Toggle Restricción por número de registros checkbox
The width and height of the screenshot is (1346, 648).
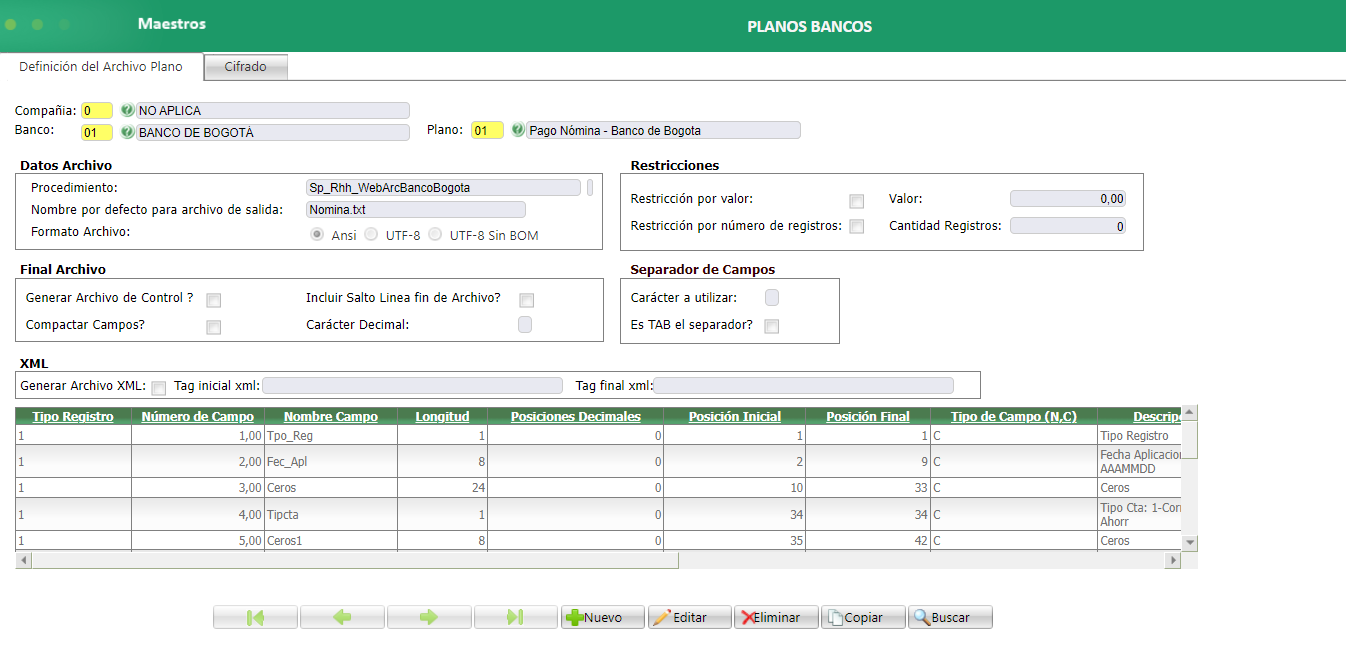(856, 227)
